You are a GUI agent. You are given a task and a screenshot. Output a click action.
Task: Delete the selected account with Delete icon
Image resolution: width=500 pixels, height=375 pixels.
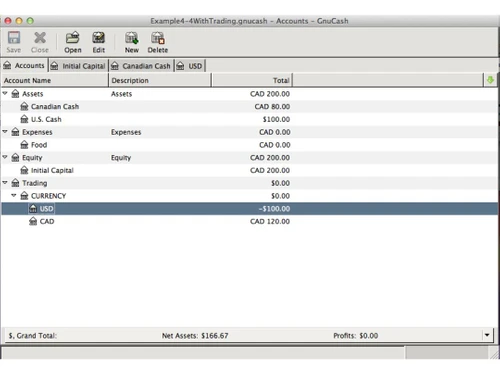pyautogui.click(x=157, y=38)
